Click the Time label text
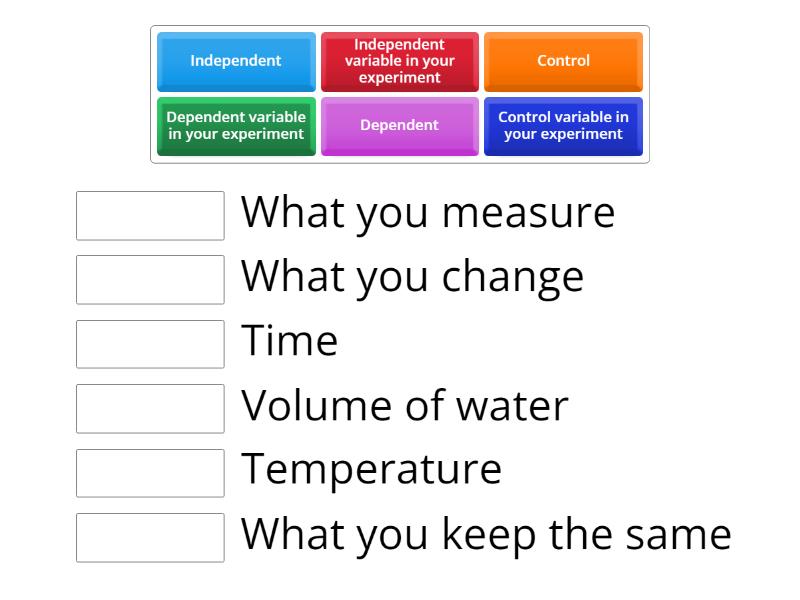Viewport: 800px width, 600px height. pos(289,342)
